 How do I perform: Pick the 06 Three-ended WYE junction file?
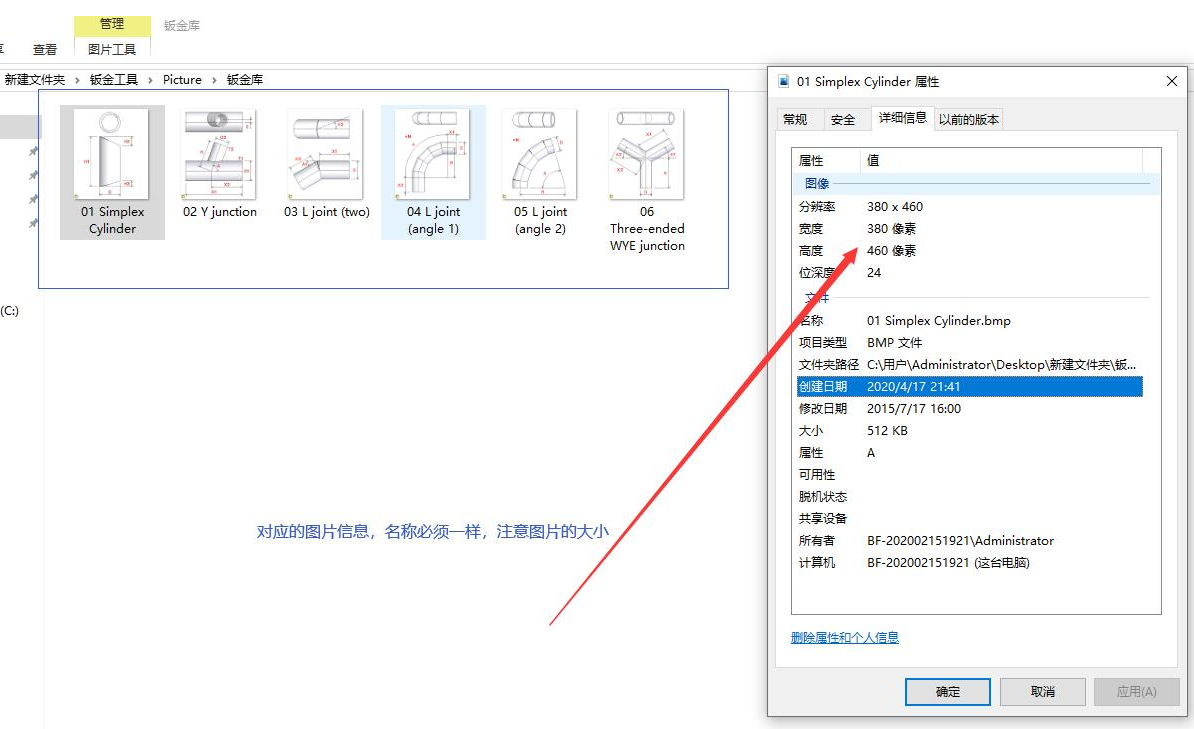click(x=647, y=155)
